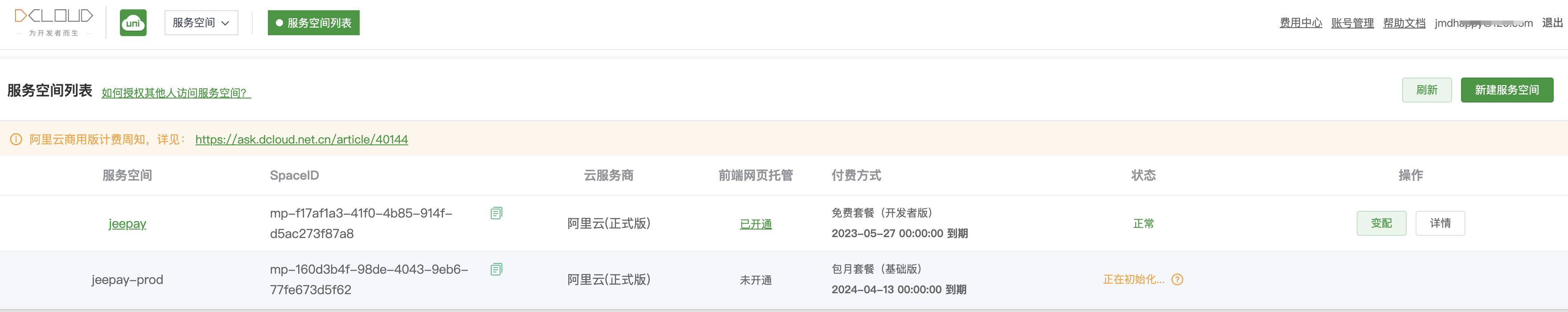1568x312 pixels.
Task: Click 退出 to log out
Action: coord(1552,23)
